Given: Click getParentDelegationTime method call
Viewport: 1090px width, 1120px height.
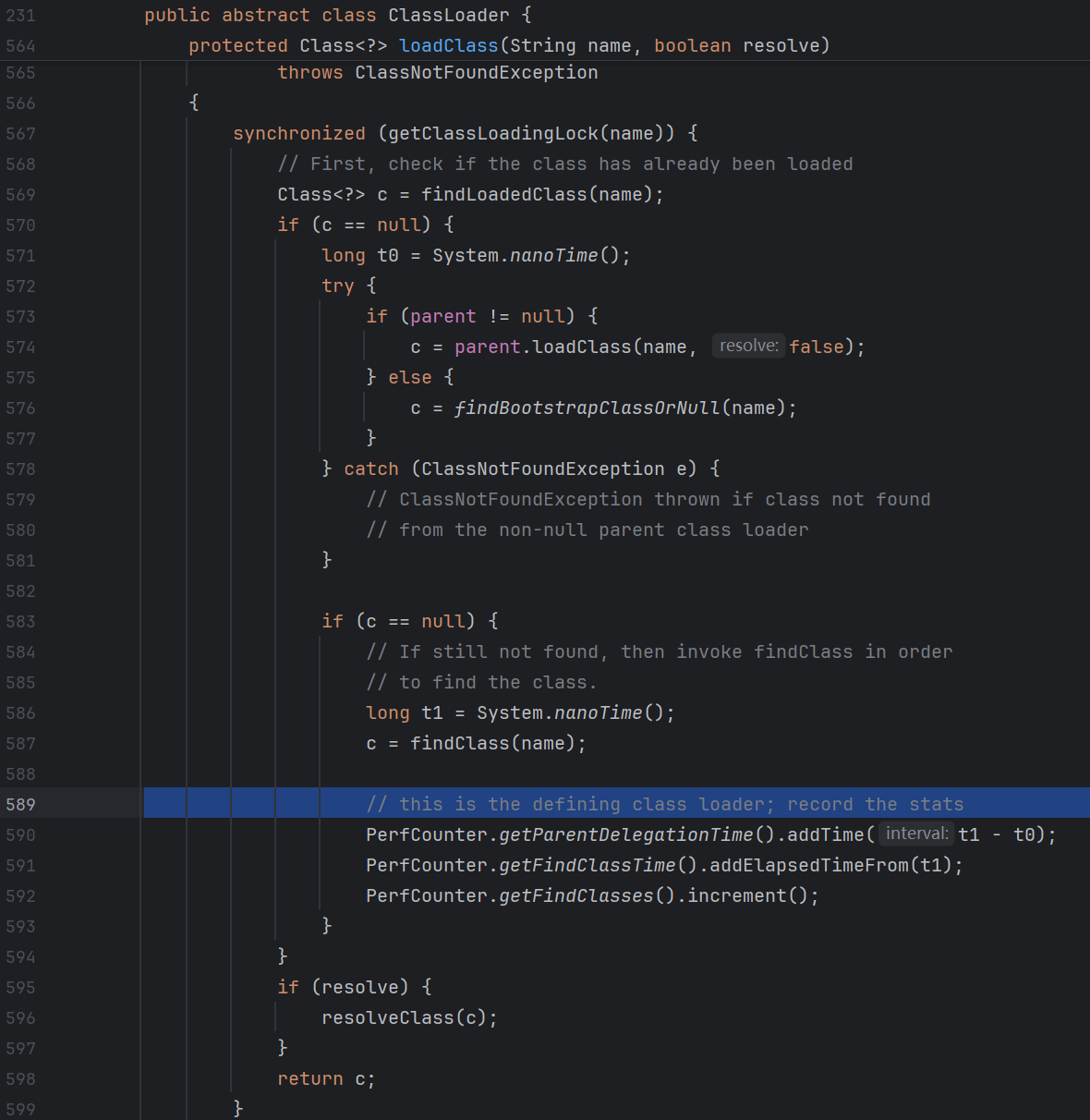Looking at the screenshot, I should point(625,834).
